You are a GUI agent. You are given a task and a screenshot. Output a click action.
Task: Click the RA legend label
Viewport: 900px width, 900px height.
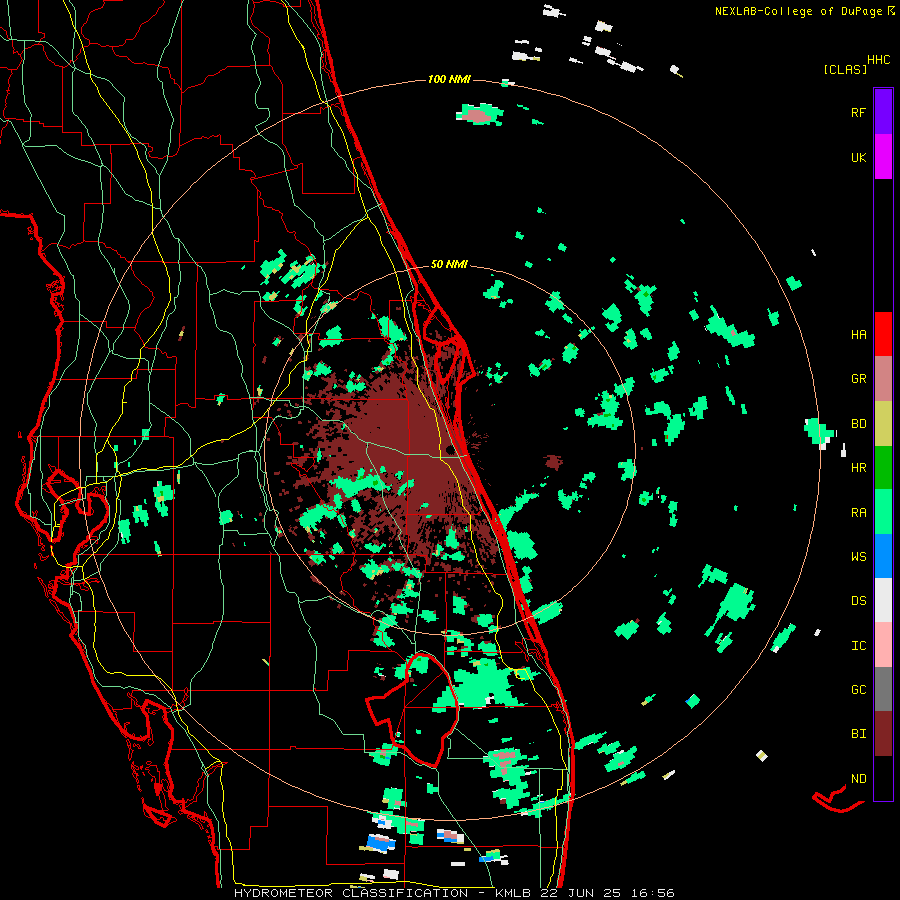point(858,512)
